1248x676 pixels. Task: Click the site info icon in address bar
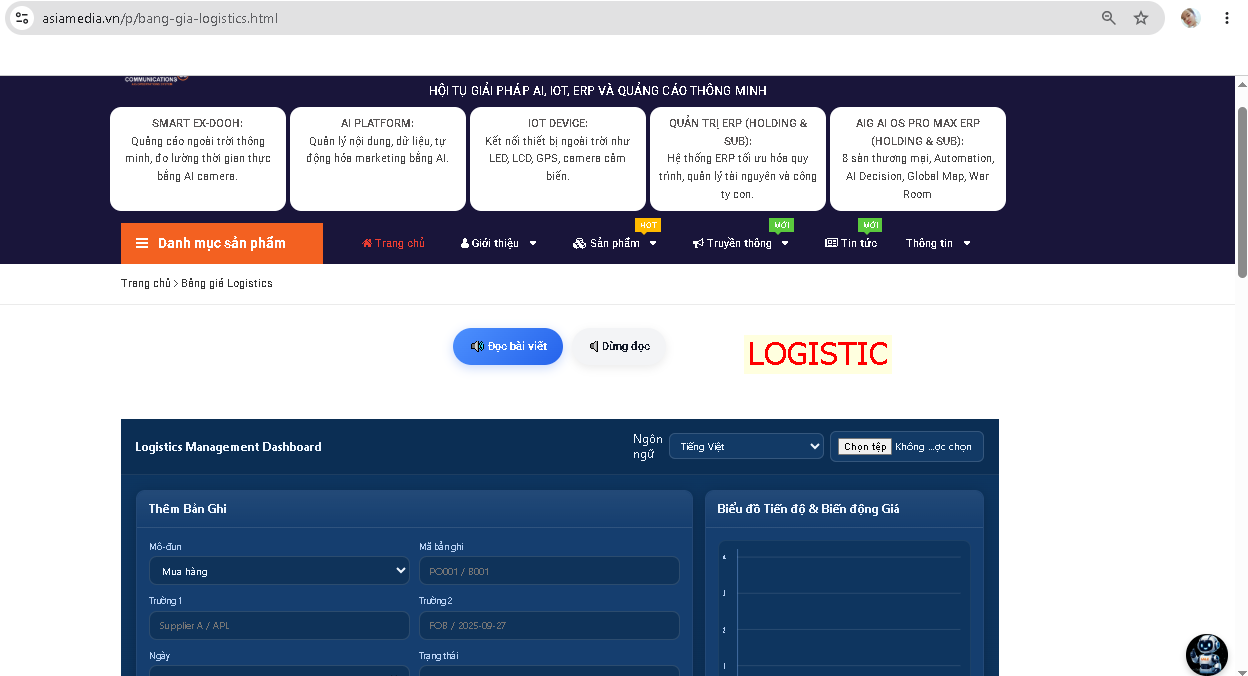pos(22,18)
